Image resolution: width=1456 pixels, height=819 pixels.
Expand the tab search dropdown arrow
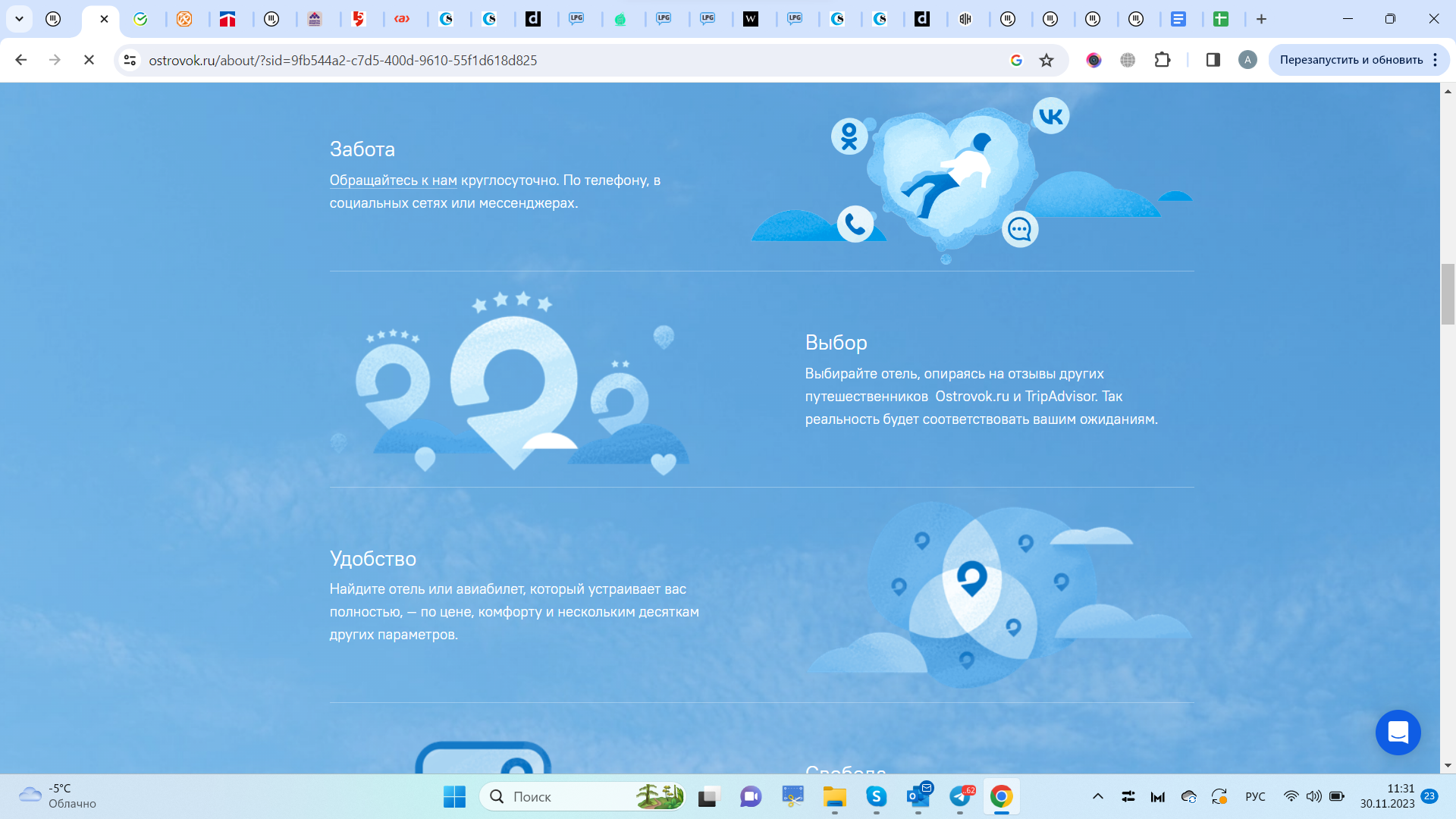19,19
